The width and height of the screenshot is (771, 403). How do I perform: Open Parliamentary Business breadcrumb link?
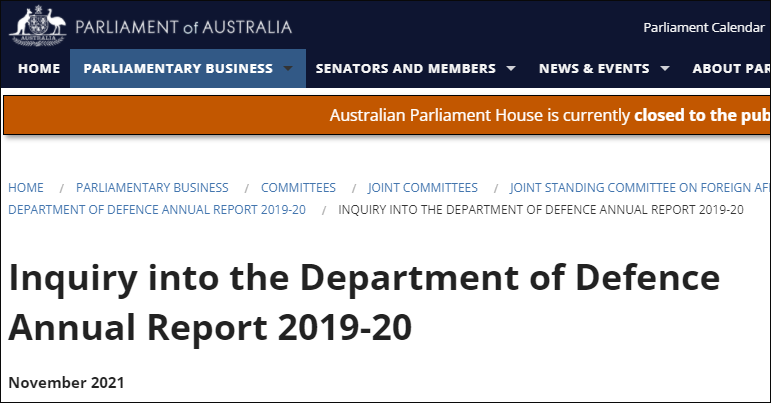152,187
